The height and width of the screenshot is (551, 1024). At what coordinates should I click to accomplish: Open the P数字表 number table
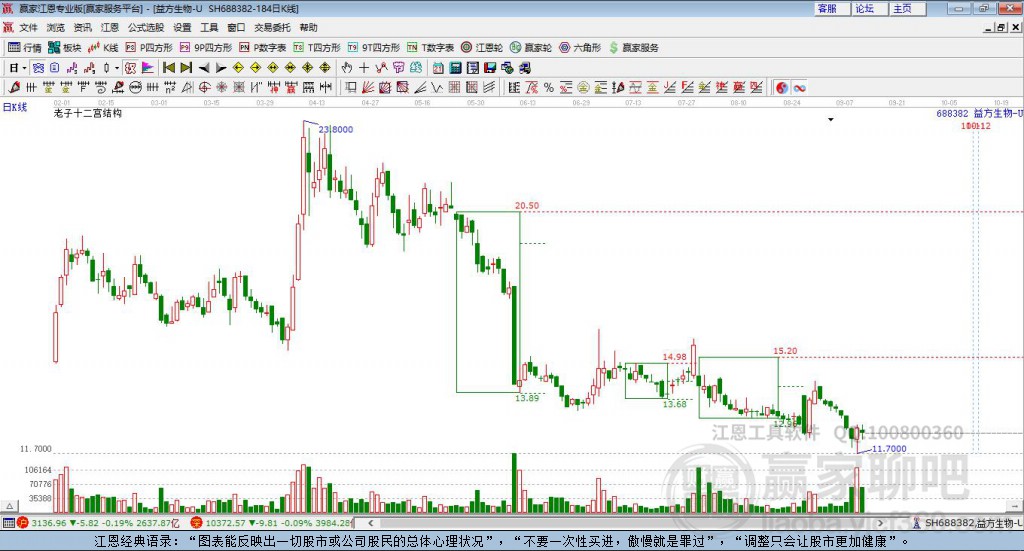click(263, 48)
